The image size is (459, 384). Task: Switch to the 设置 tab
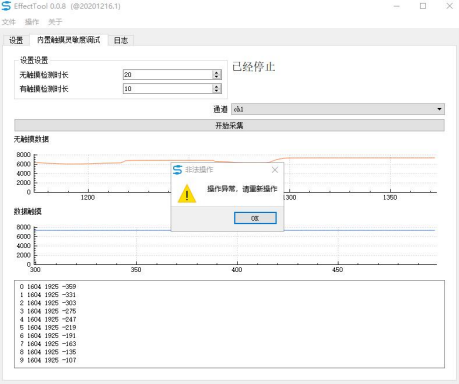[16, 40]
